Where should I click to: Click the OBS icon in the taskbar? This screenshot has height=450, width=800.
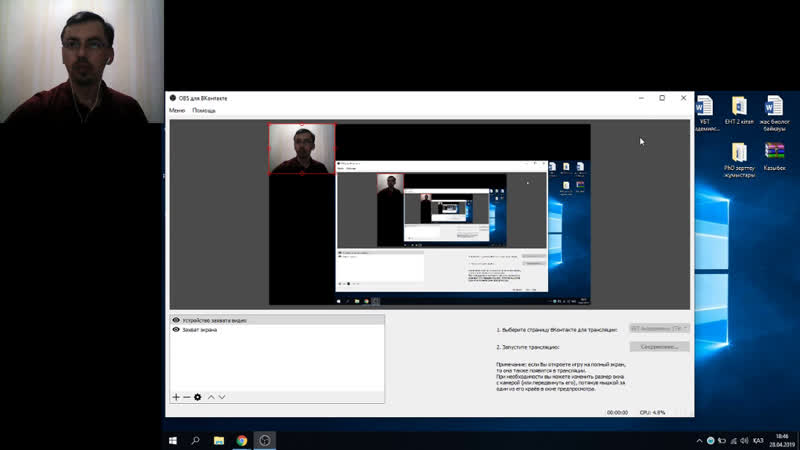coord(265,440)
